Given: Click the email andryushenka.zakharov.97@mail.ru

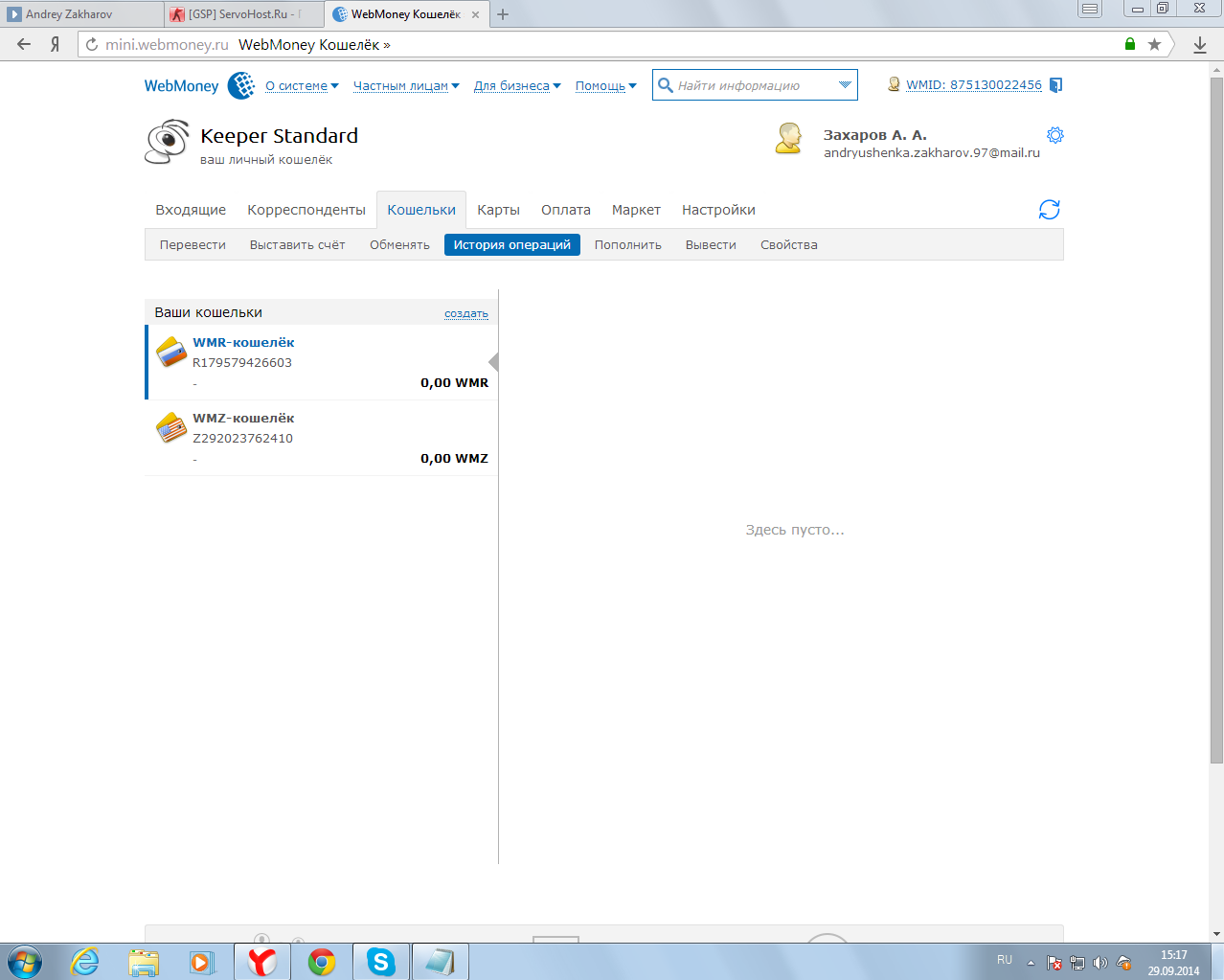Looking at the screenshot, I should pyautogui.click(x=932, y=152).
